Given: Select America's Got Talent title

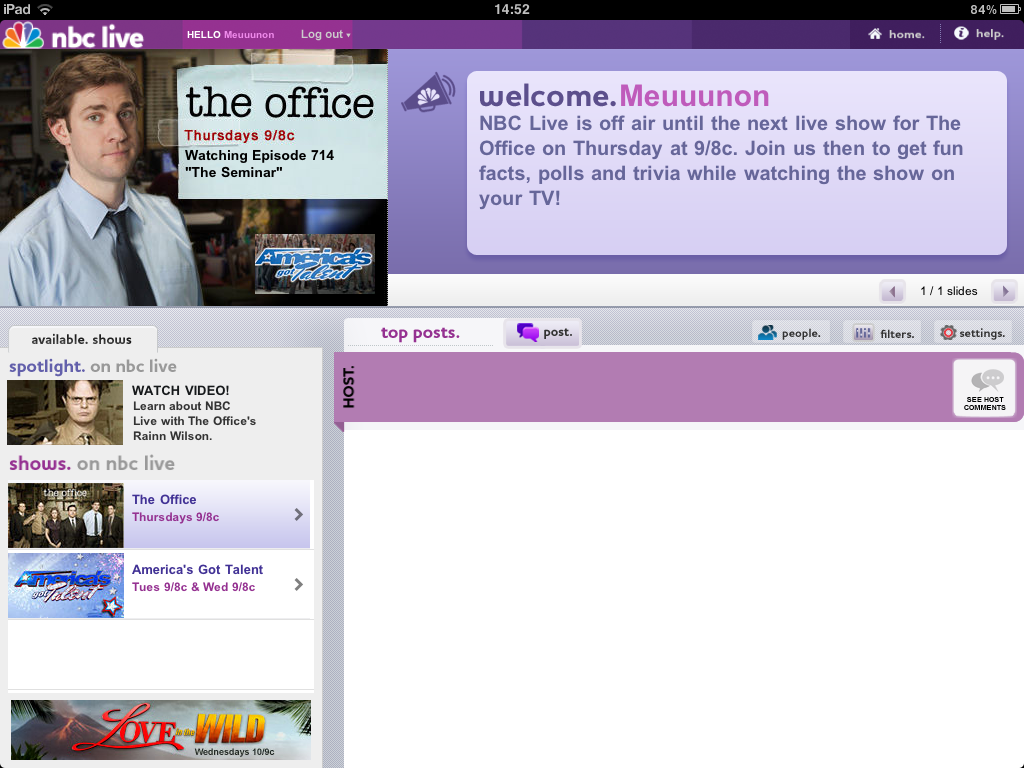Looking at the screenshot, I should click(x=197, y=569).
